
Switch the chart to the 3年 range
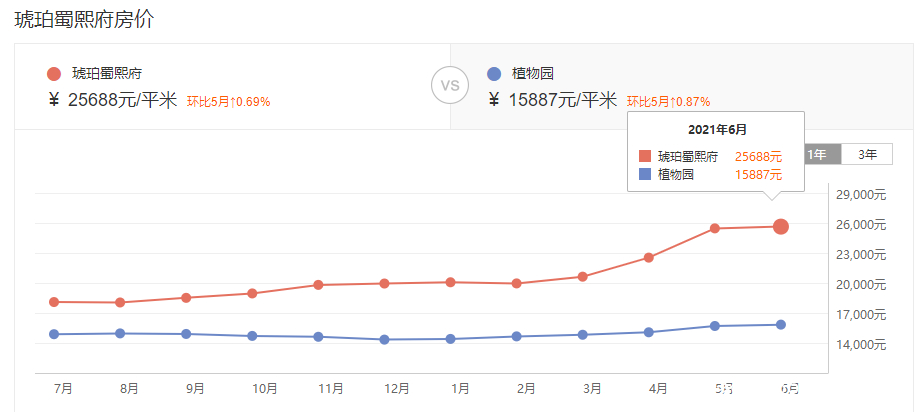pyautogui.click(x=867, y=154)
